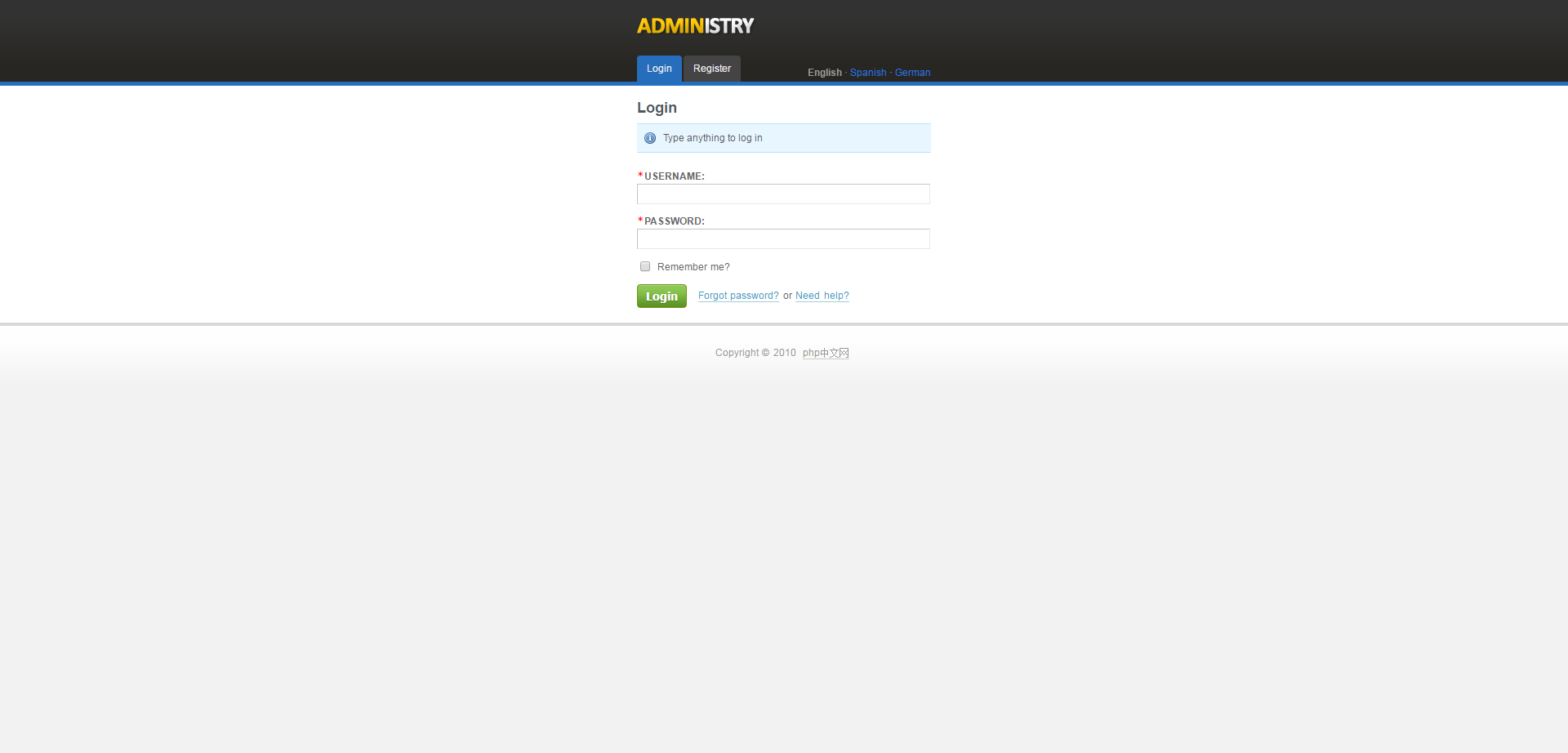Click the Administry logo
This screenshot has width=1568, height=753.
[695, 26]
